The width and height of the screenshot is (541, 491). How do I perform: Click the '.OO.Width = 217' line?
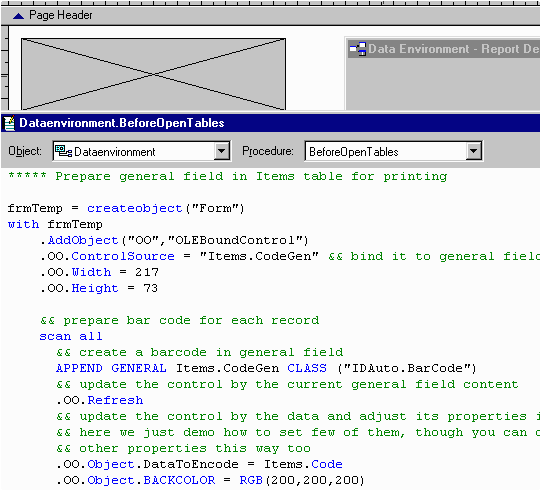point(99,272)
